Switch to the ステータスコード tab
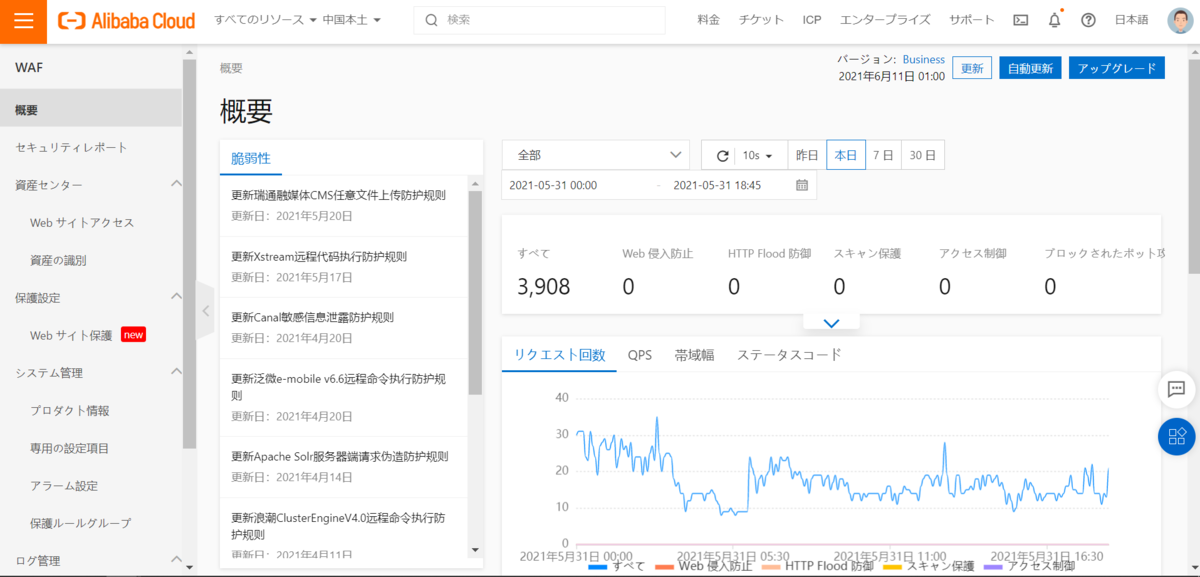 pyautogui.click(x=789, y=354)
